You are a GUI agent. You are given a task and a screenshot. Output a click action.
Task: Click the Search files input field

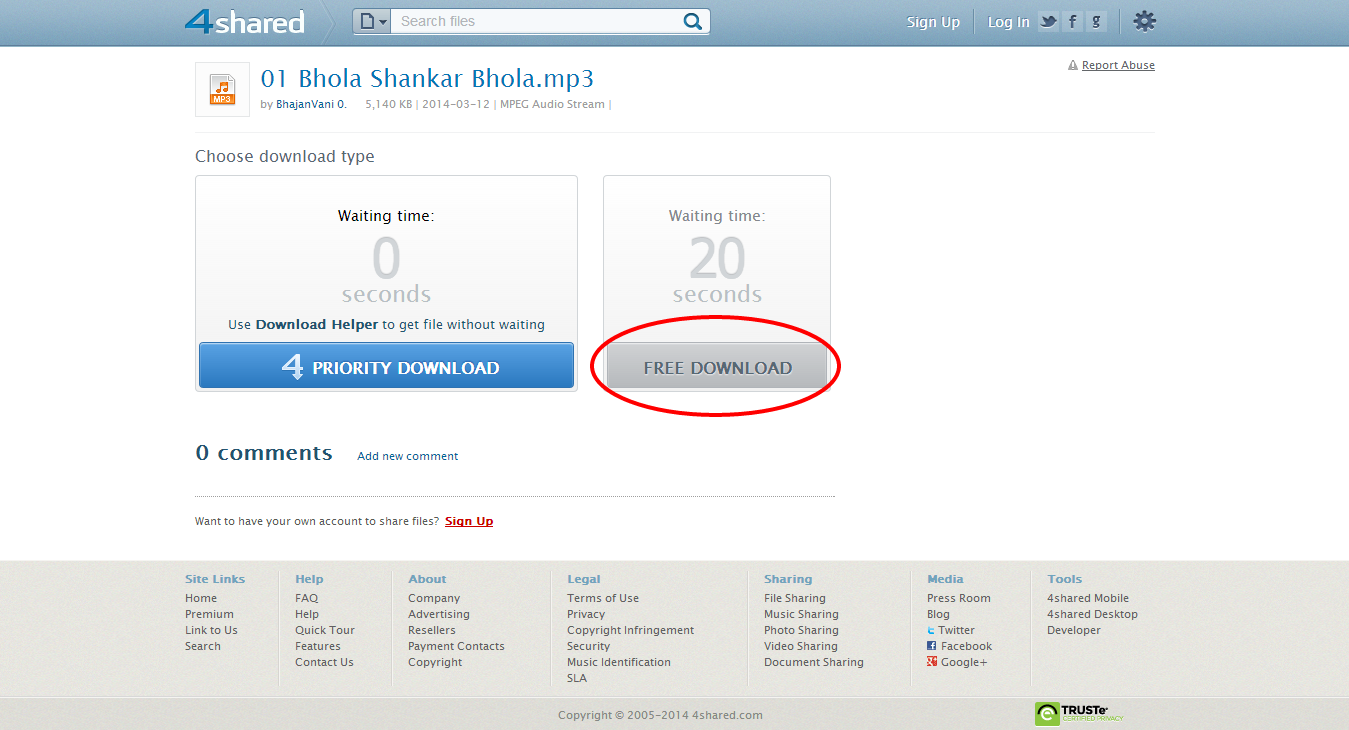pyautogui.click(x=535, y=21)
